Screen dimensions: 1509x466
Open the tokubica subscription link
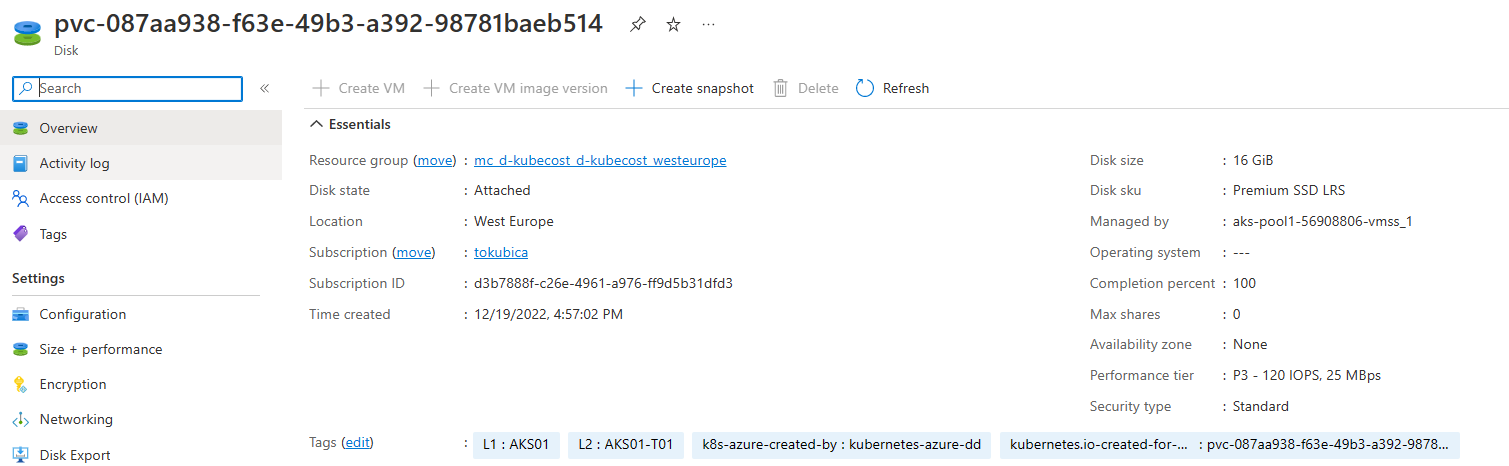point(501,252)
